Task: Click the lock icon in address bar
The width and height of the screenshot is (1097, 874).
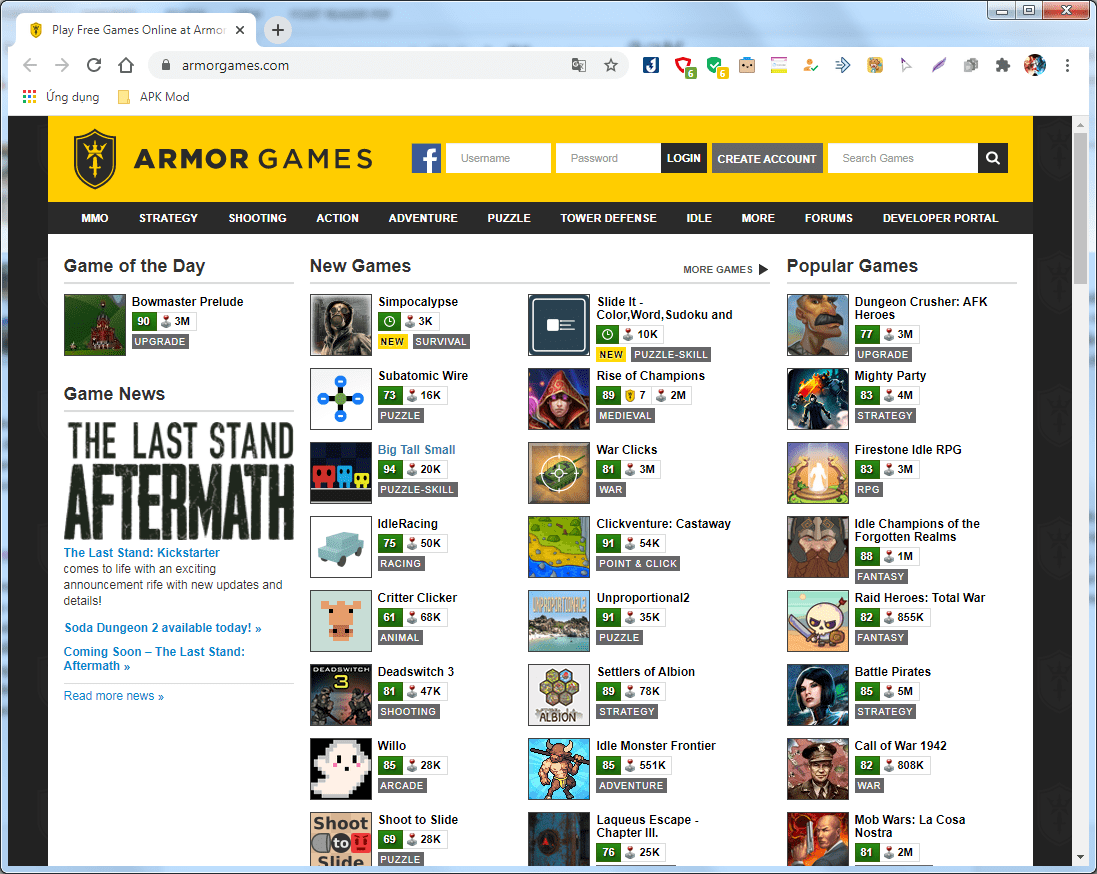Action: [x=166, y=65]
